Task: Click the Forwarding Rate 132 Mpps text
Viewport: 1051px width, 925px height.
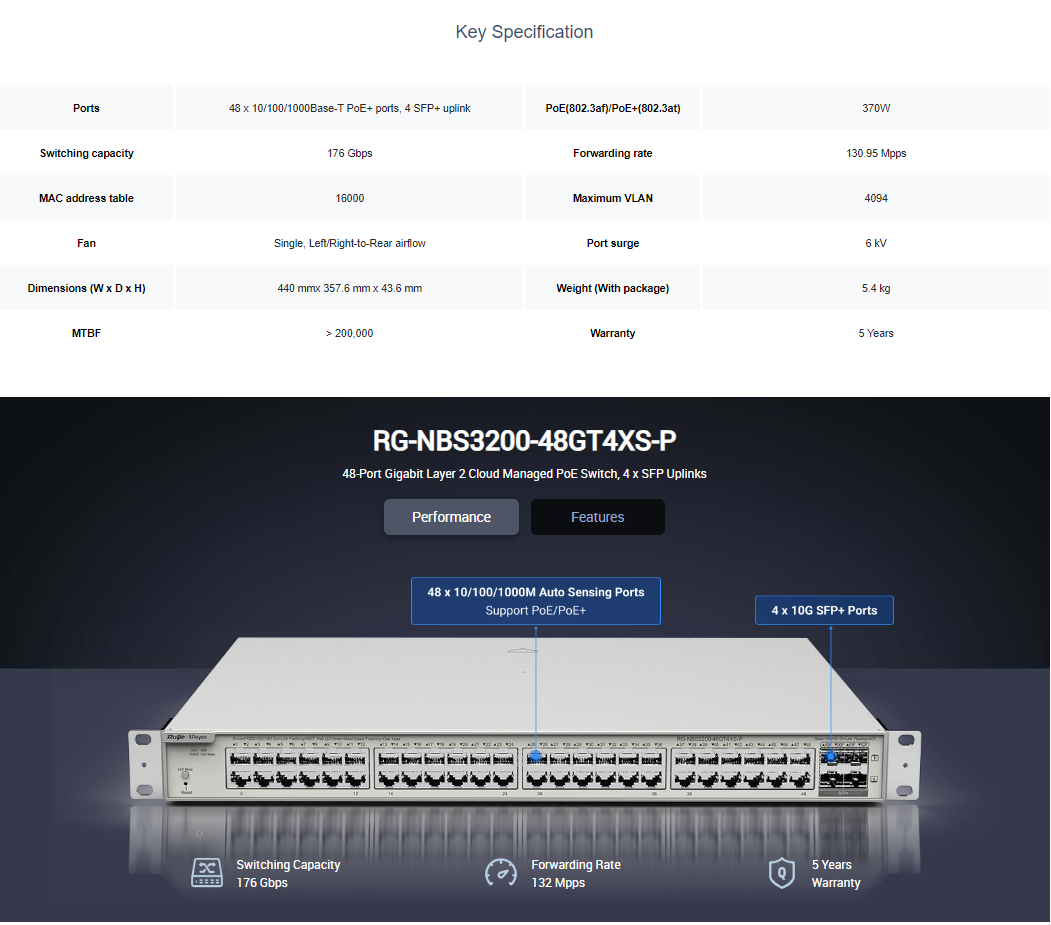Action: coord(575,874)
